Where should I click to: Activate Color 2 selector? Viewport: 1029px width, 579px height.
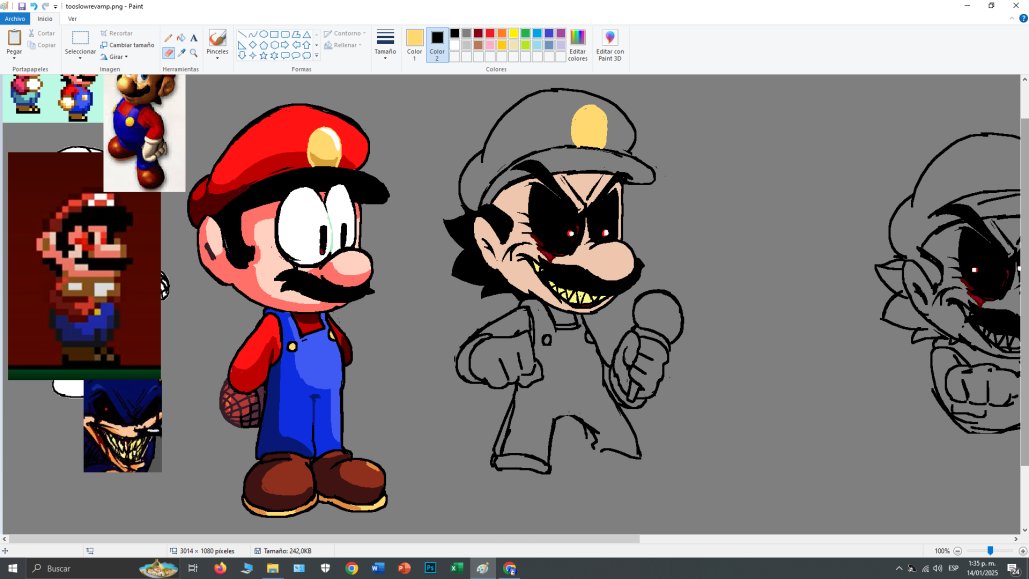(x=437, y=45)
